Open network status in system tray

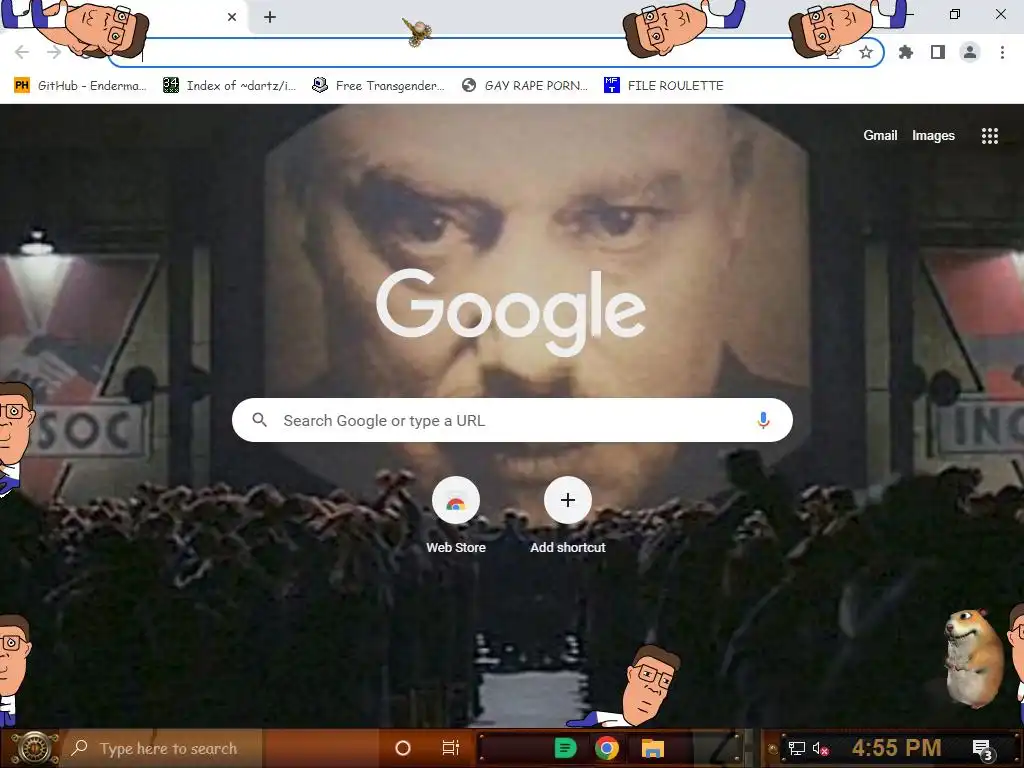click(796, 748)
